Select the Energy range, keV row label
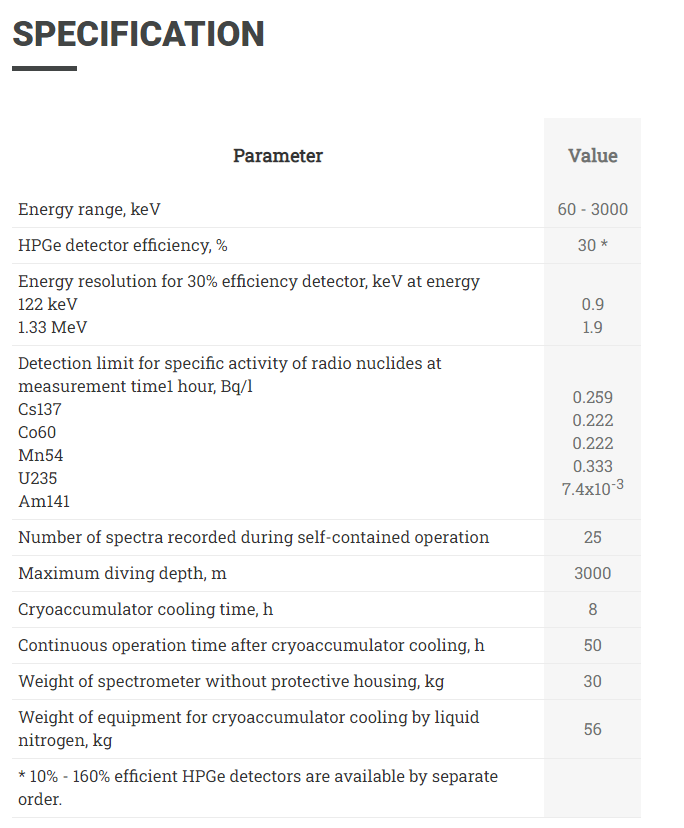This screenshot has height=828, width=684. [x=89, y=210]
